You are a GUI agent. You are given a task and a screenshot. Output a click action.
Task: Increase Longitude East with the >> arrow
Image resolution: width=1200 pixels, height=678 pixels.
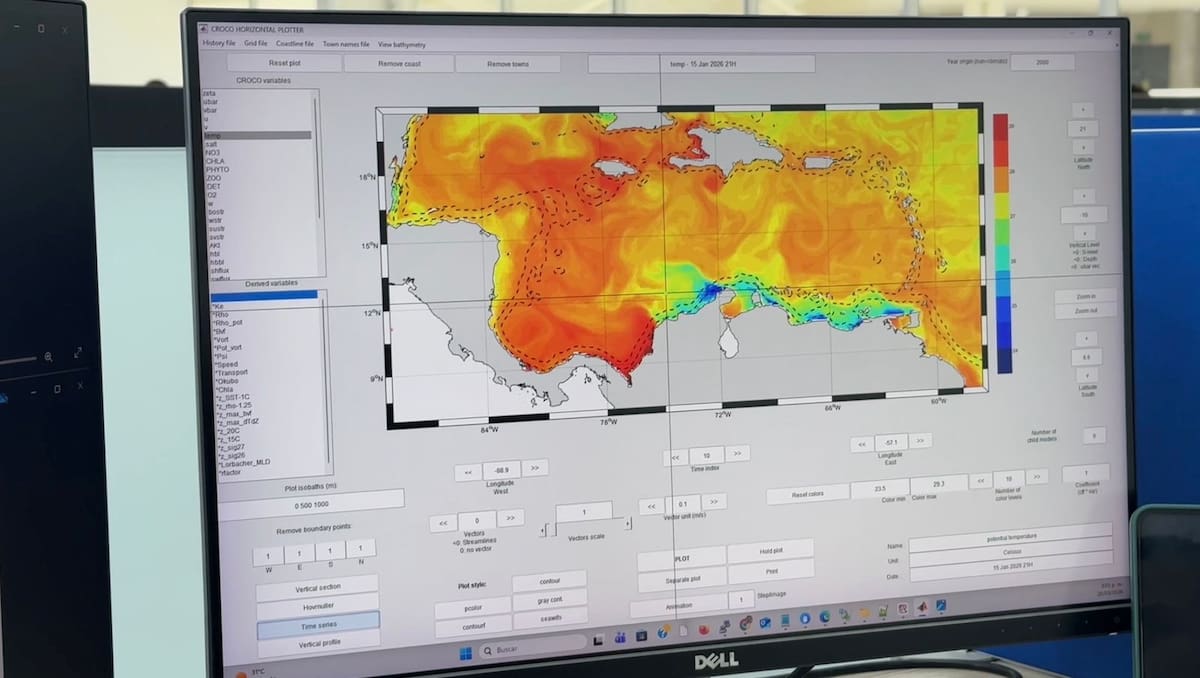pyautogui.click(x=920, y=440)
